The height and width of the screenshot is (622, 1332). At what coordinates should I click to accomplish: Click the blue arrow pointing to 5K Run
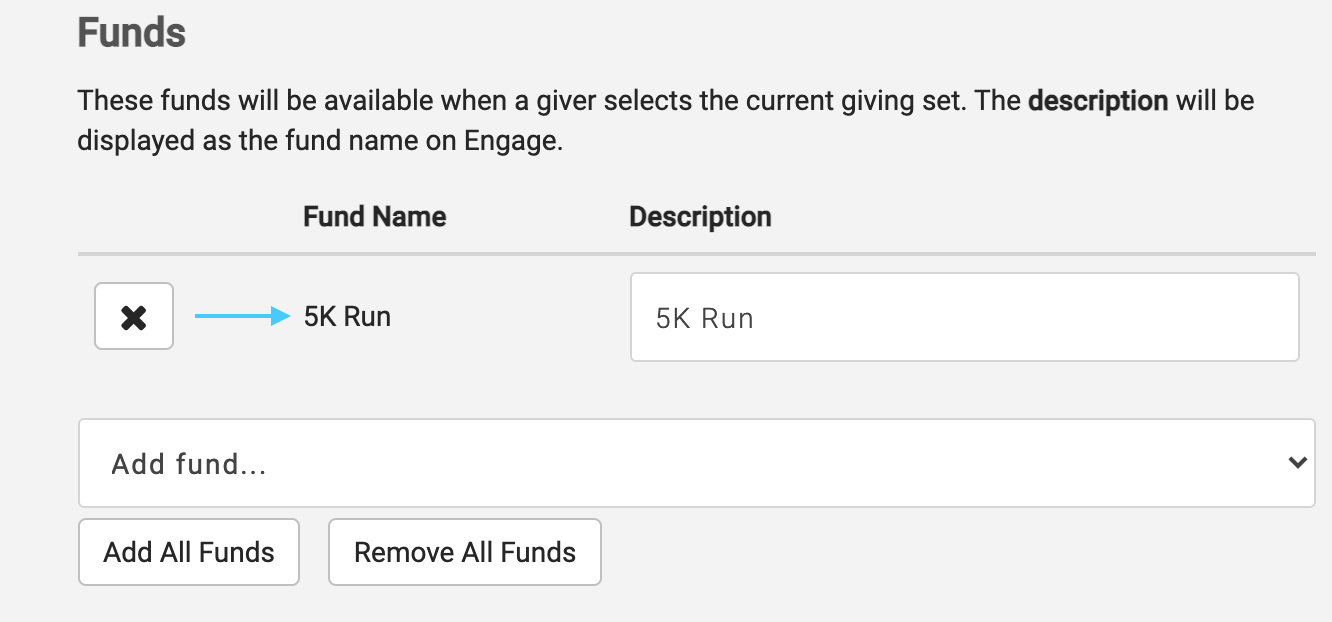(241, 317)
